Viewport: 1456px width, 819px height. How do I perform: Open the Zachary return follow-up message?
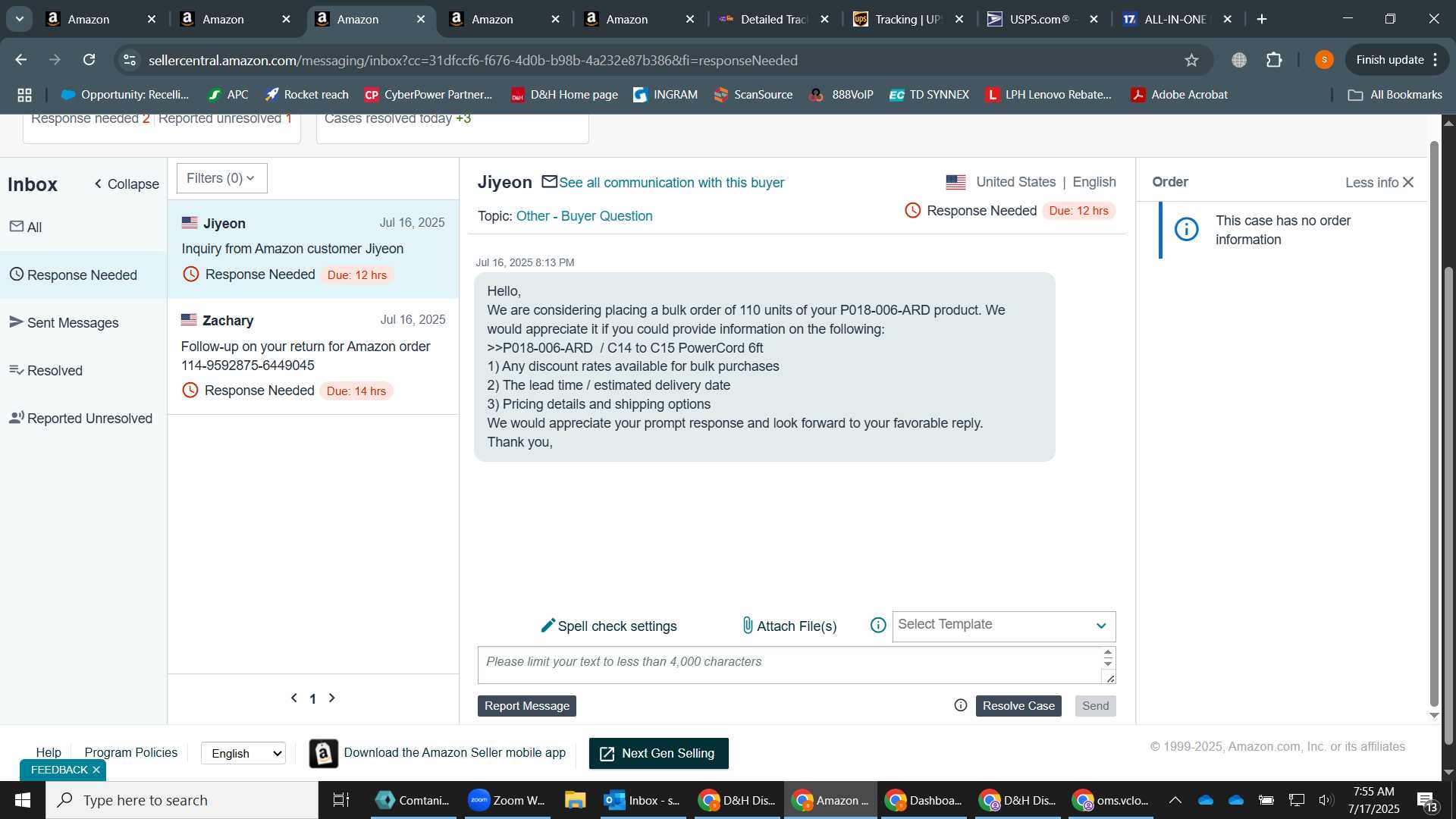[x=313, y=356]
